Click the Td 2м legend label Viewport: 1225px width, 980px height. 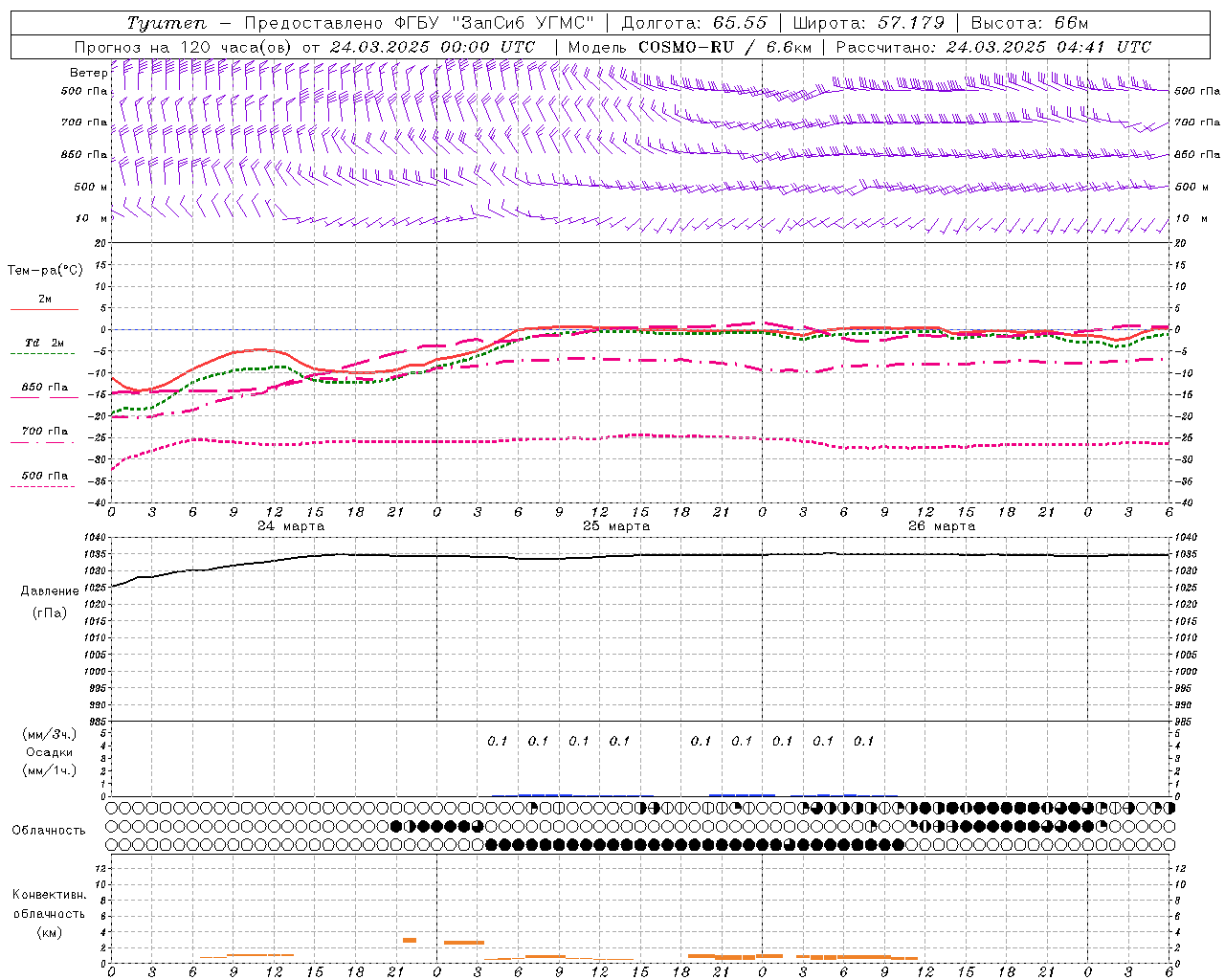pos(44,343)
